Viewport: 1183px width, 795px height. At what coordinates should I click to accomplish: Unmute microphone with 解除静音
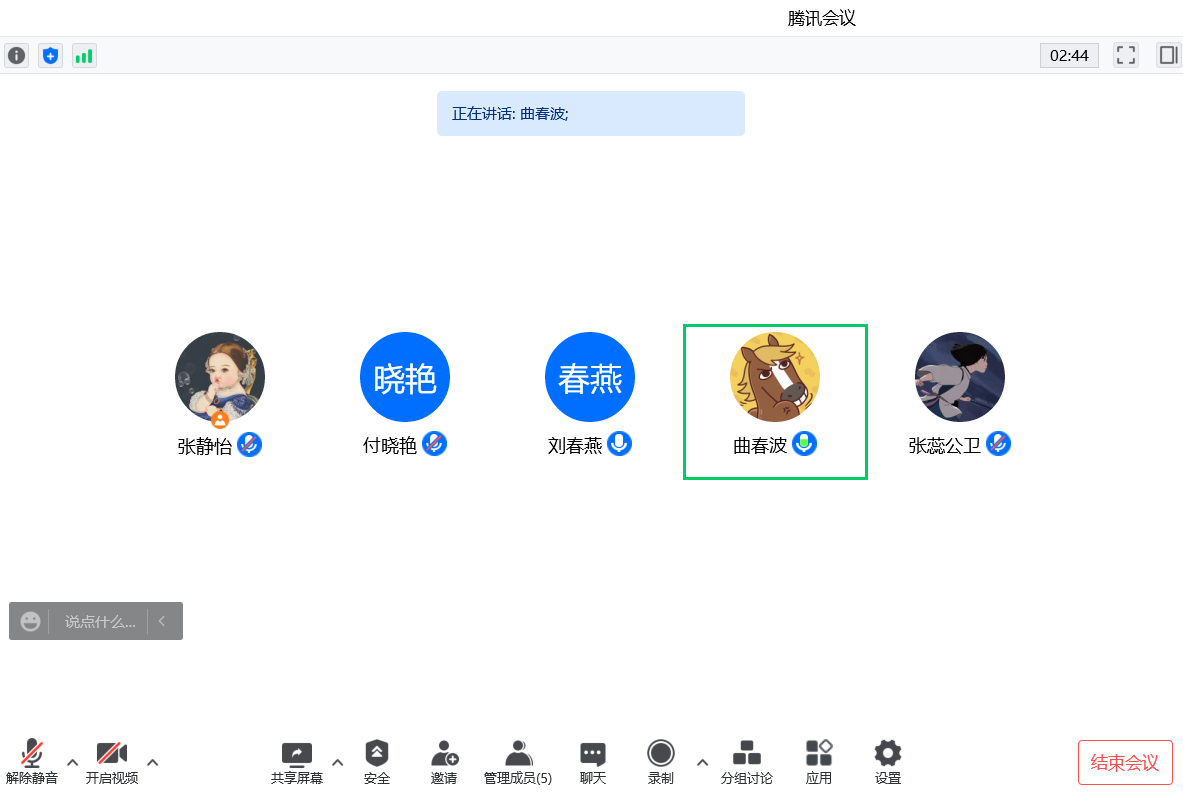[x=32, y=762]
